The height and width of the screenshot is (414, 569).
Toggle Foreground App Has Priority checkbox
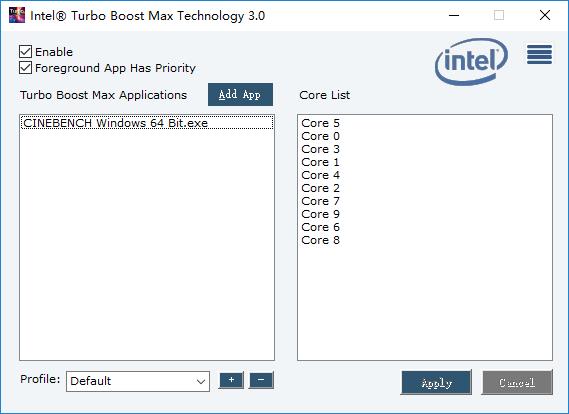tap(25, 67)
